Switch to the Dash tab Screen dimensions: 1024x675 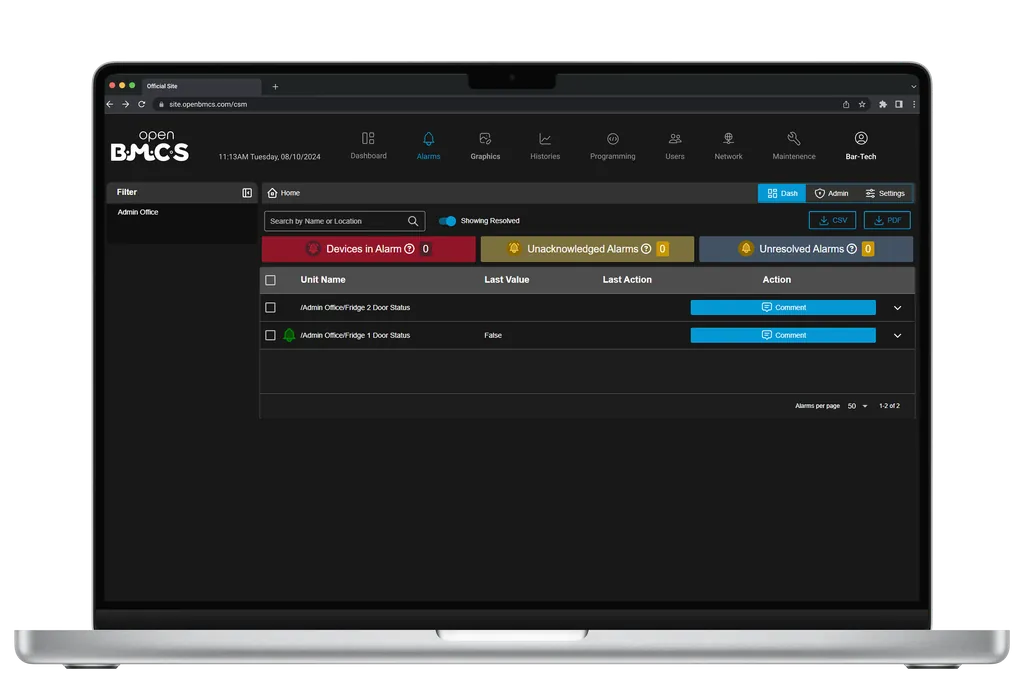(782, 193)
